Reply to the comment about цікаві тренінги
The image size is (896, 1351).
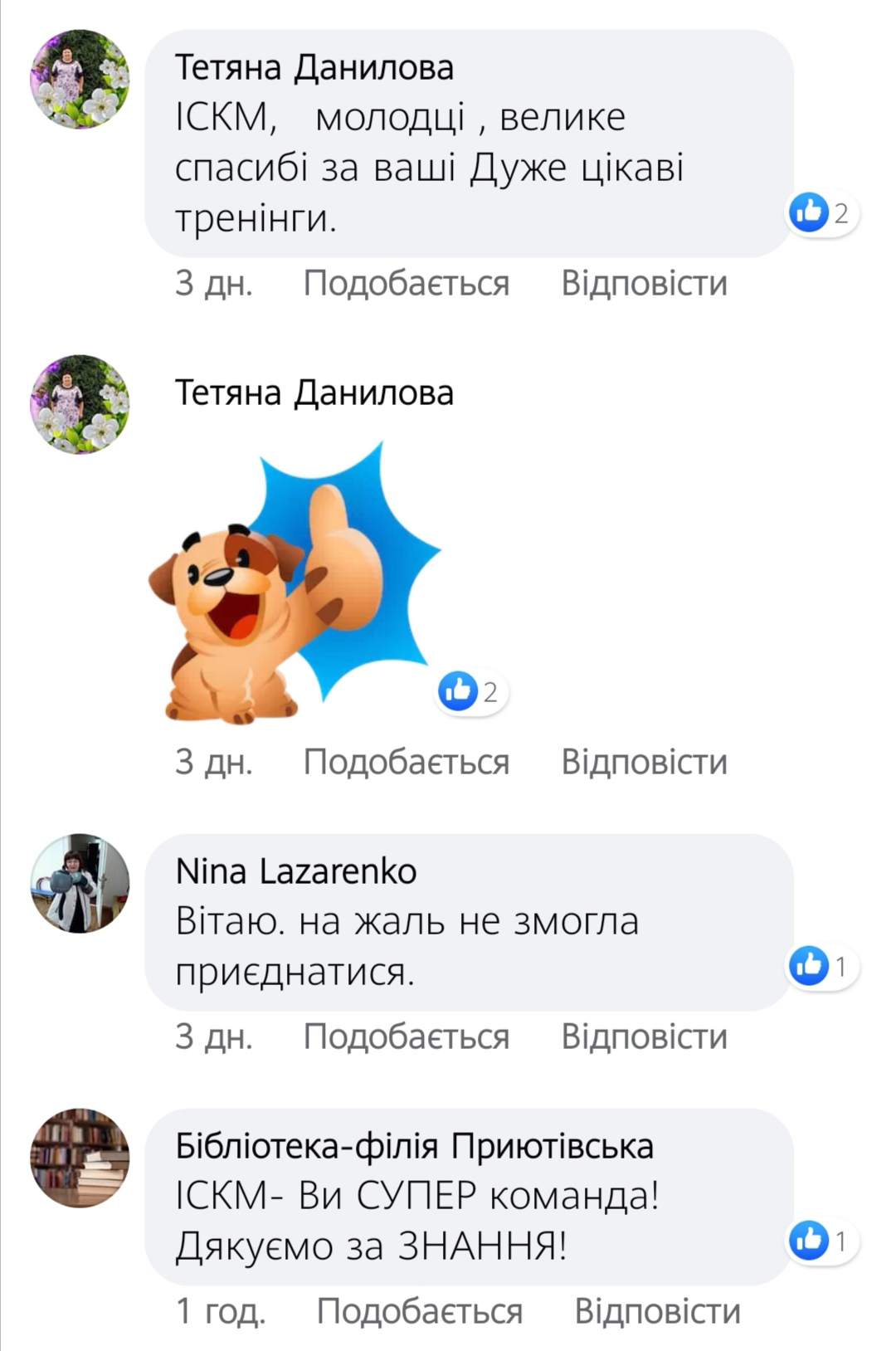coord(645,283)
